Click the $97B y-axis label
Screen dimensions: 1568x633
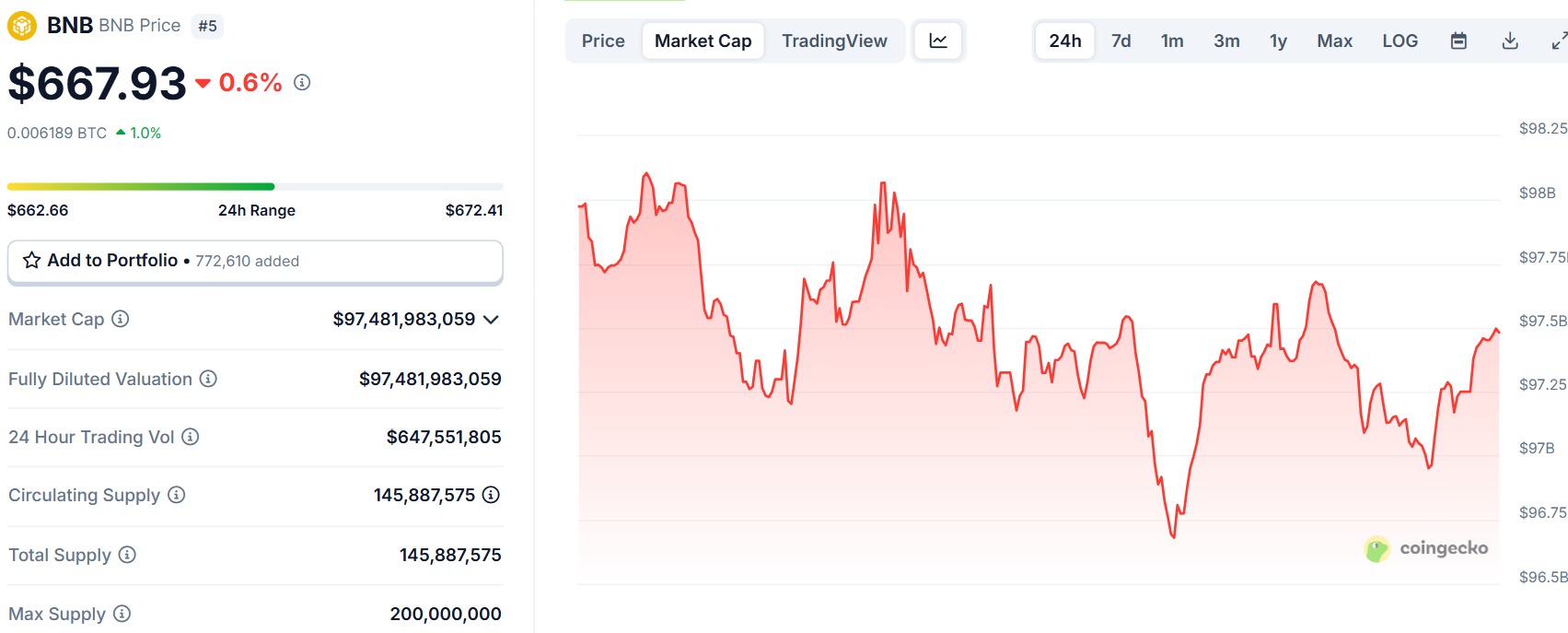(x=1537, y=448)
